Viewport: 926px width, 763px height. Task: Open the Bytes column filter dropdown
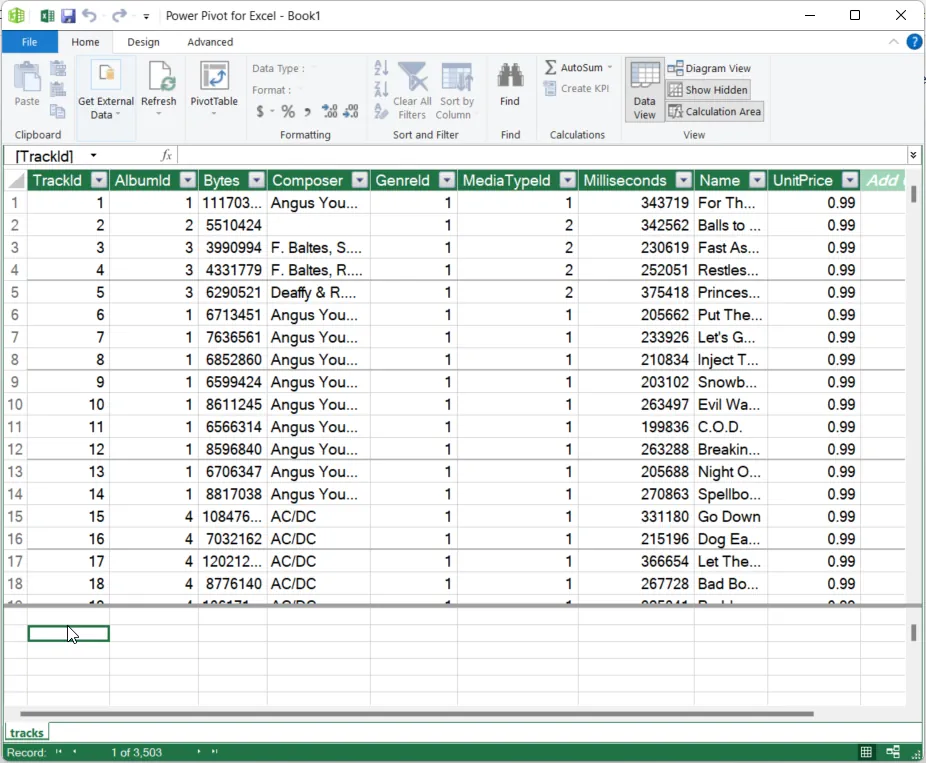click(256, 180)
